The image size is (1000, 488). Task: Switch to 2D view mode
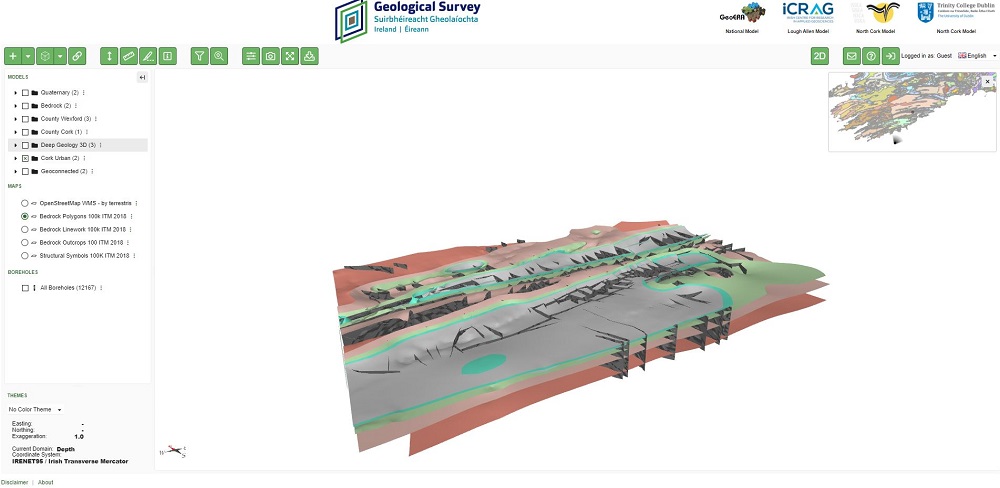(820, 56)
